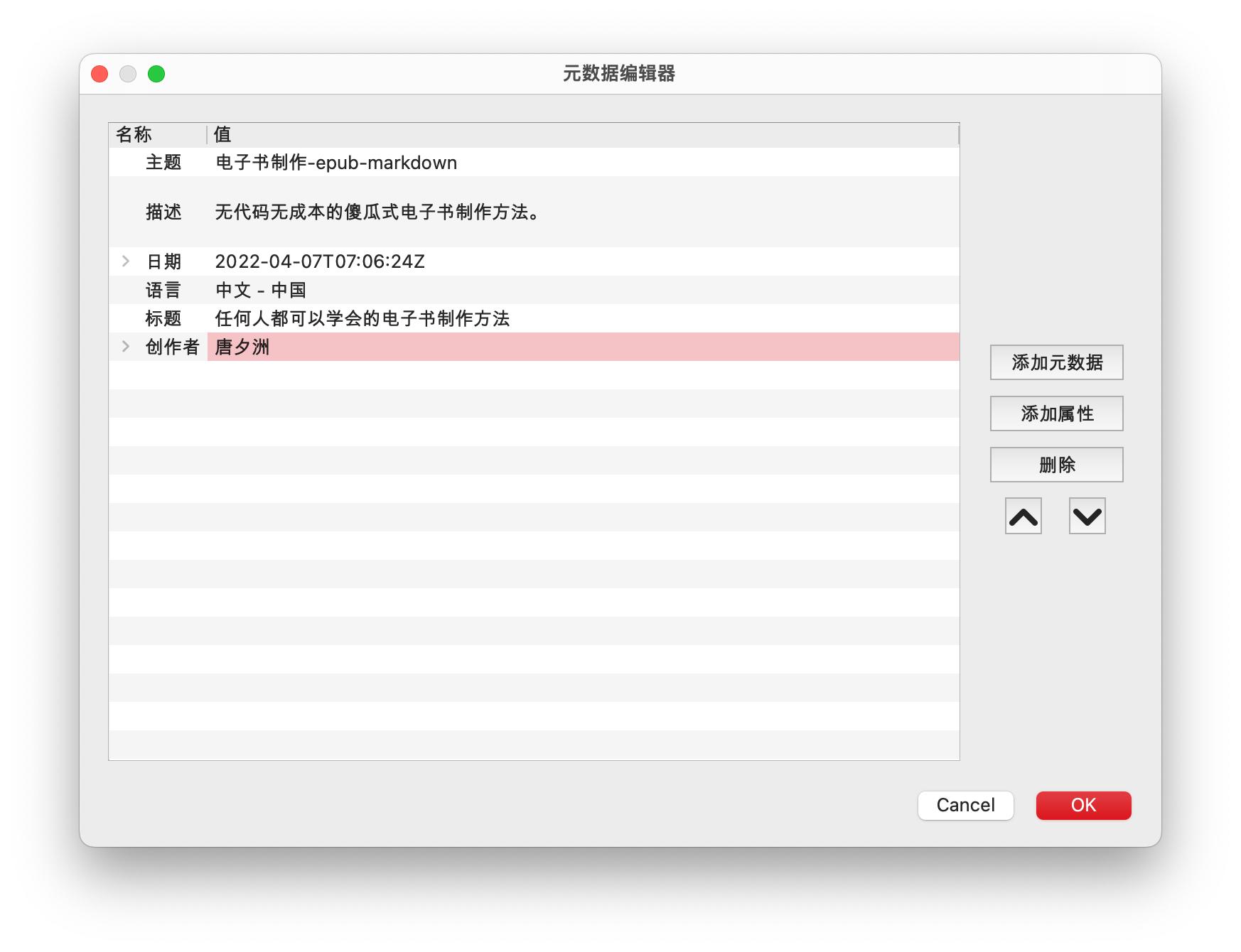Dismiss the dialog via Cancel
This screenshot has height=952, width=1241.
pyautogui.click(x=965, y=805)
